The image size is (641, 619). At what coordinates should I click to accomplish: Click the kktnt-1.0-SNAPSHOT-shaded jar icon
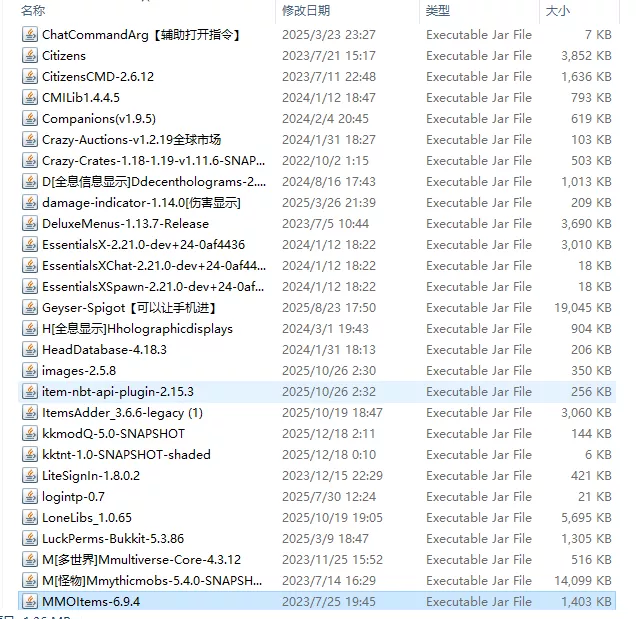[x=30, y=455]
